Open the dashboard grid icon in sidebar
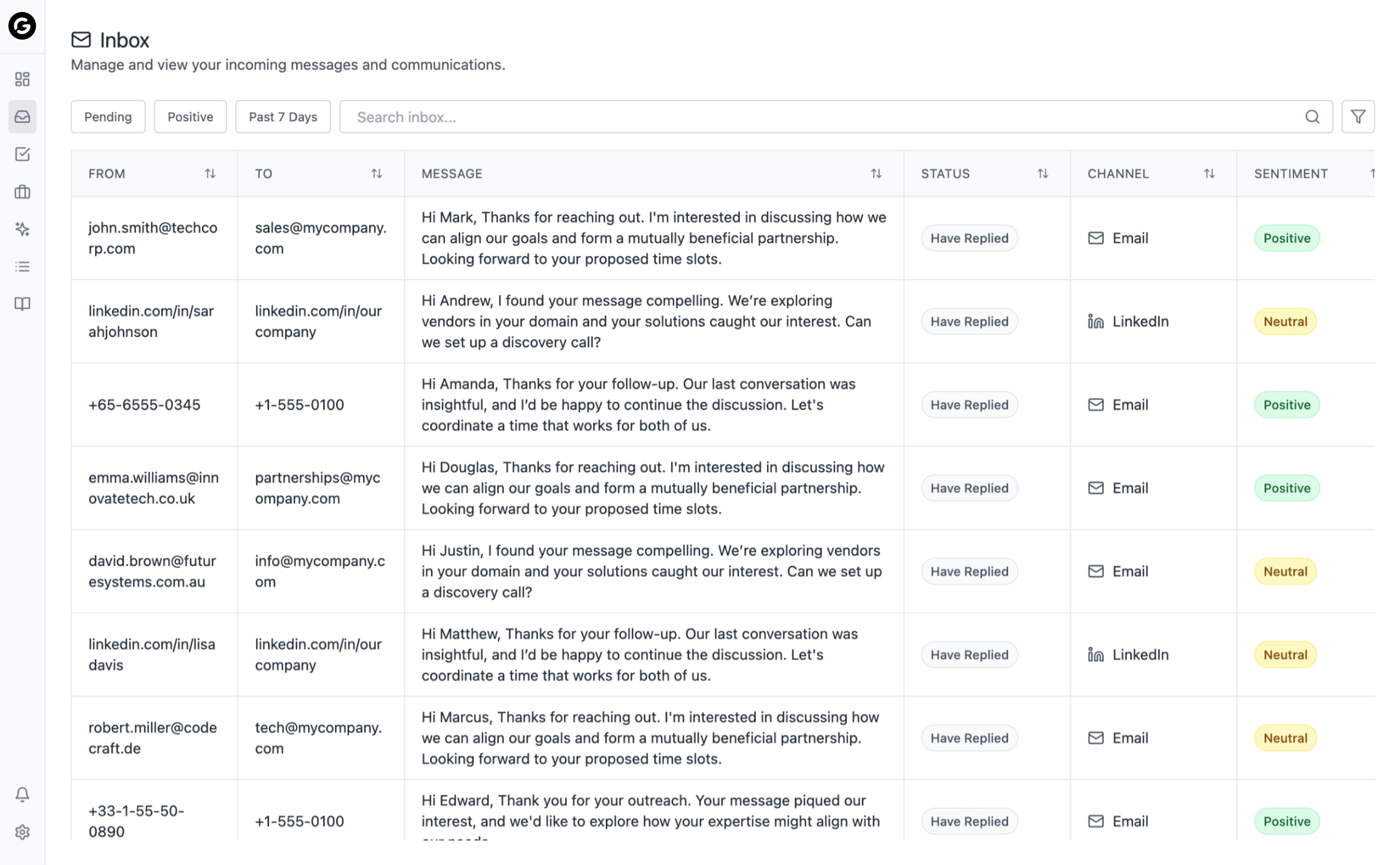The width and height of the screenshot is (1400, 865). point(22,79)
